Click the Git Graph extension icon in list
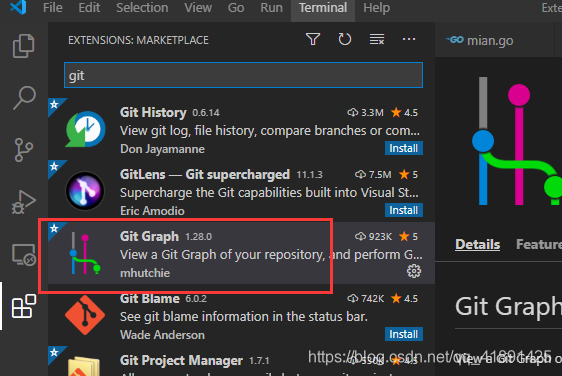This screenshot has width=562, height=376. [x=85, y=253]
